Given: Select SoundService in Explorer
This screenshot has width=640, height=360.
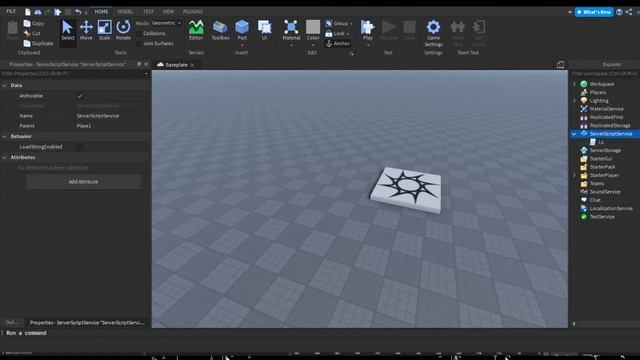Looking at the screenshot, I should 605,192.
